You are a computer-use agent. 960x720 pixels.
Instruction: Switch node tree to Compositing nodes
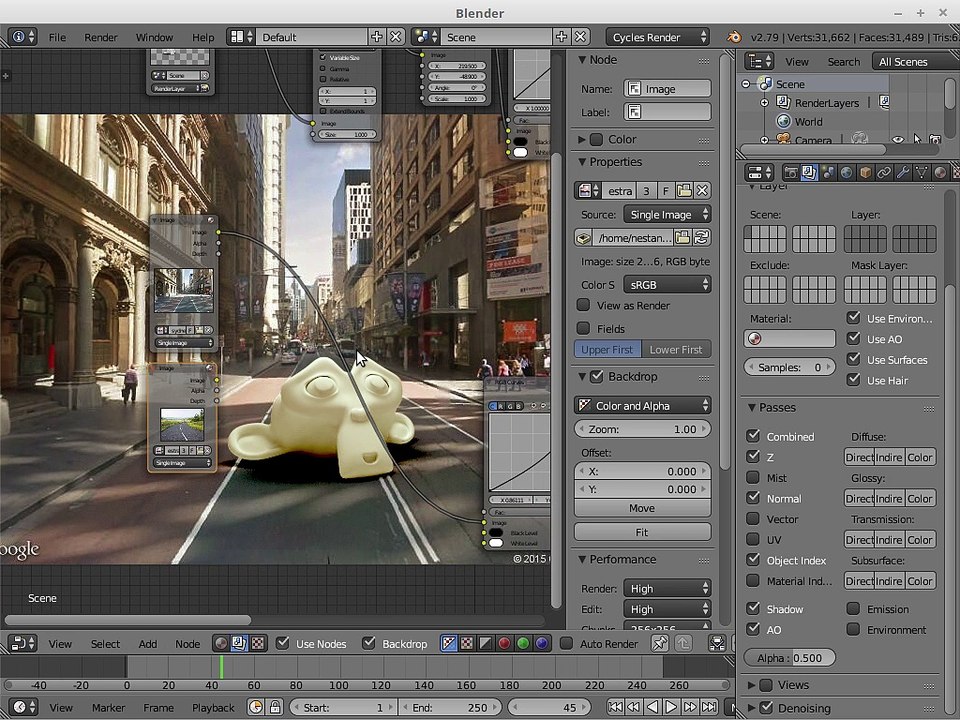[239, 643]
